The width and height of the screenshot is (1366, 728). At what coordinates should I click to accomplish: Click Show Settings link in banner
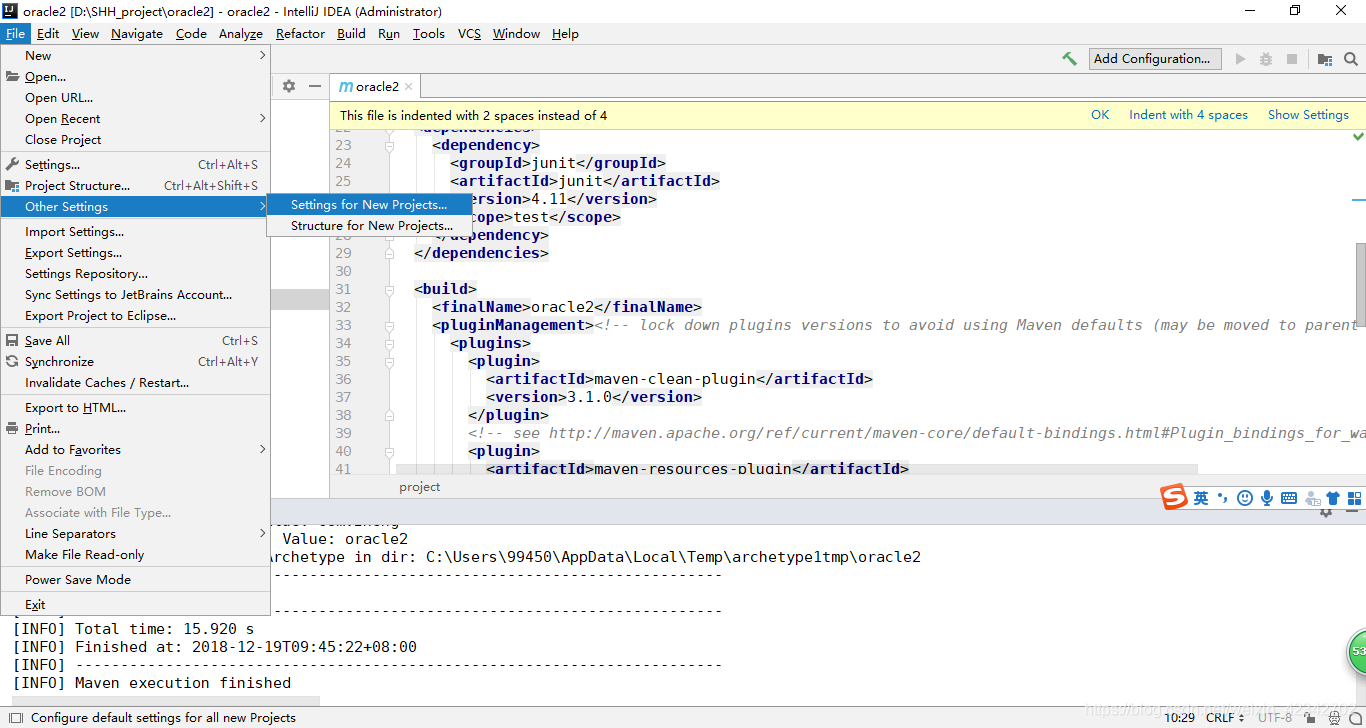coord(1308,115)
